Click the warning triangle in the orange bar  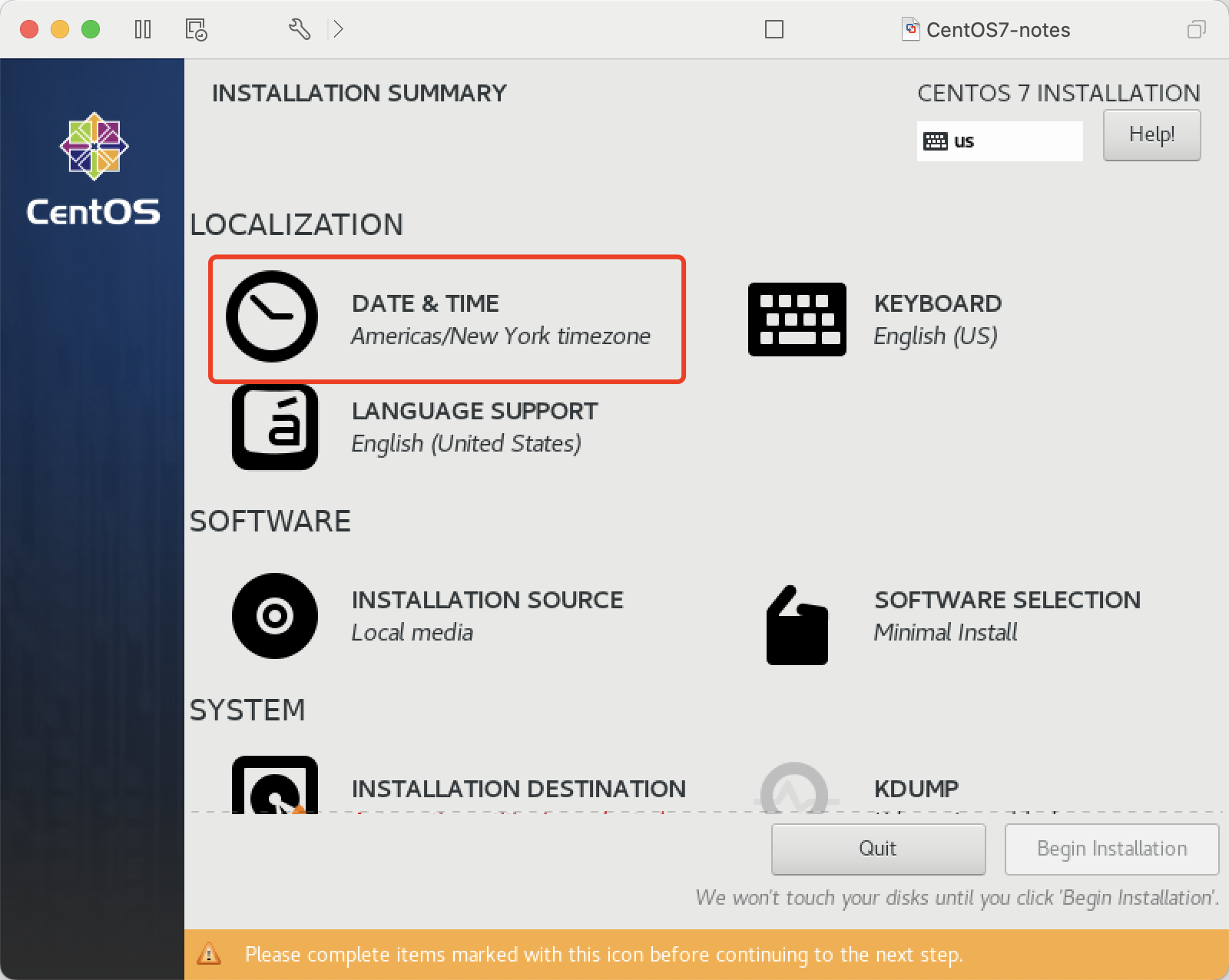209,954
